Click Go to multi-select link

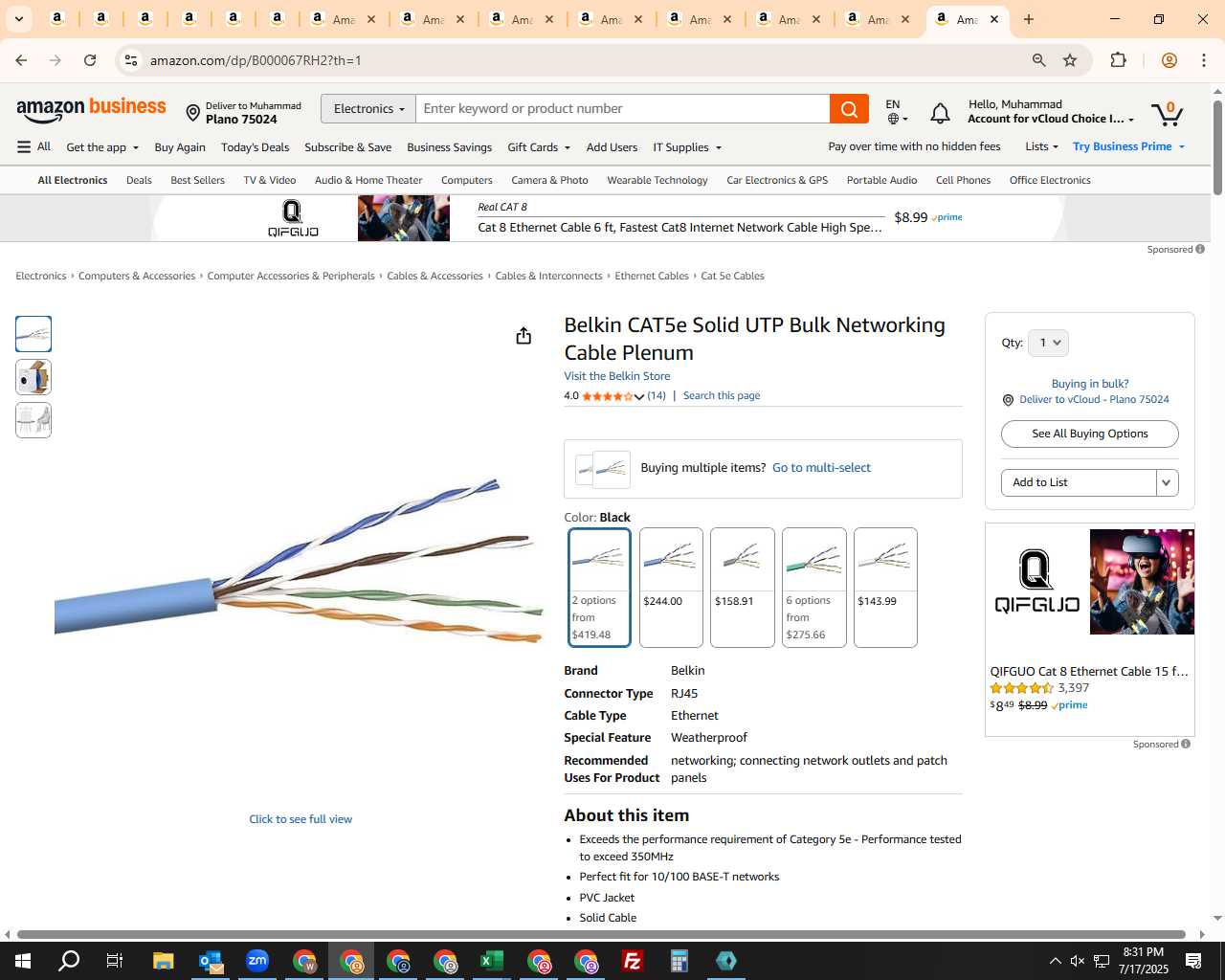click(821, 468)
